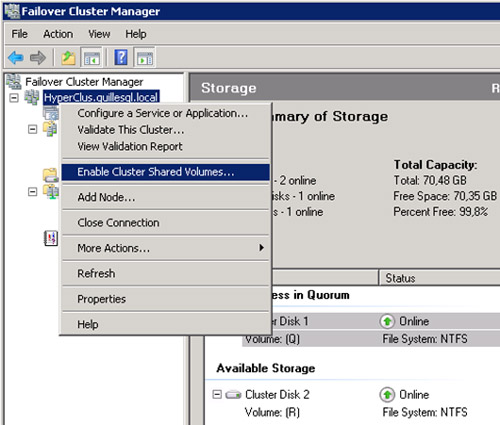Select Close Connection

pos(166,223)
